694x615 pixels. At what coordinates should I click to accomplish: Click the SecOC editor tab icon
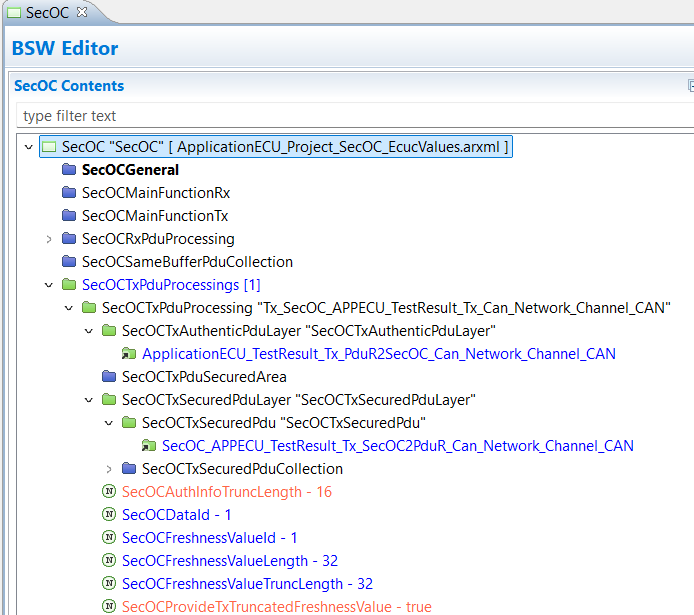pos(14,13)
